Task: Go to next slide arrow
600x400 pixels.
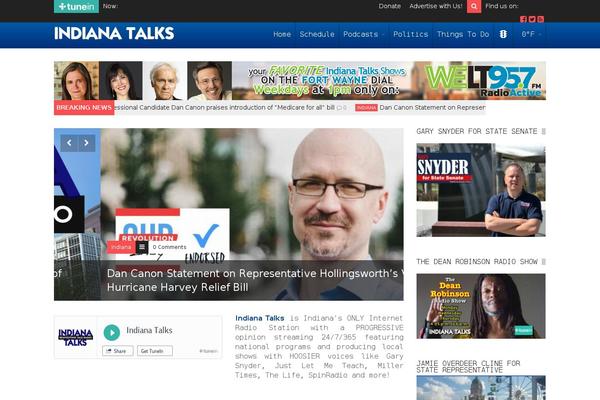Action: point(87,143)
